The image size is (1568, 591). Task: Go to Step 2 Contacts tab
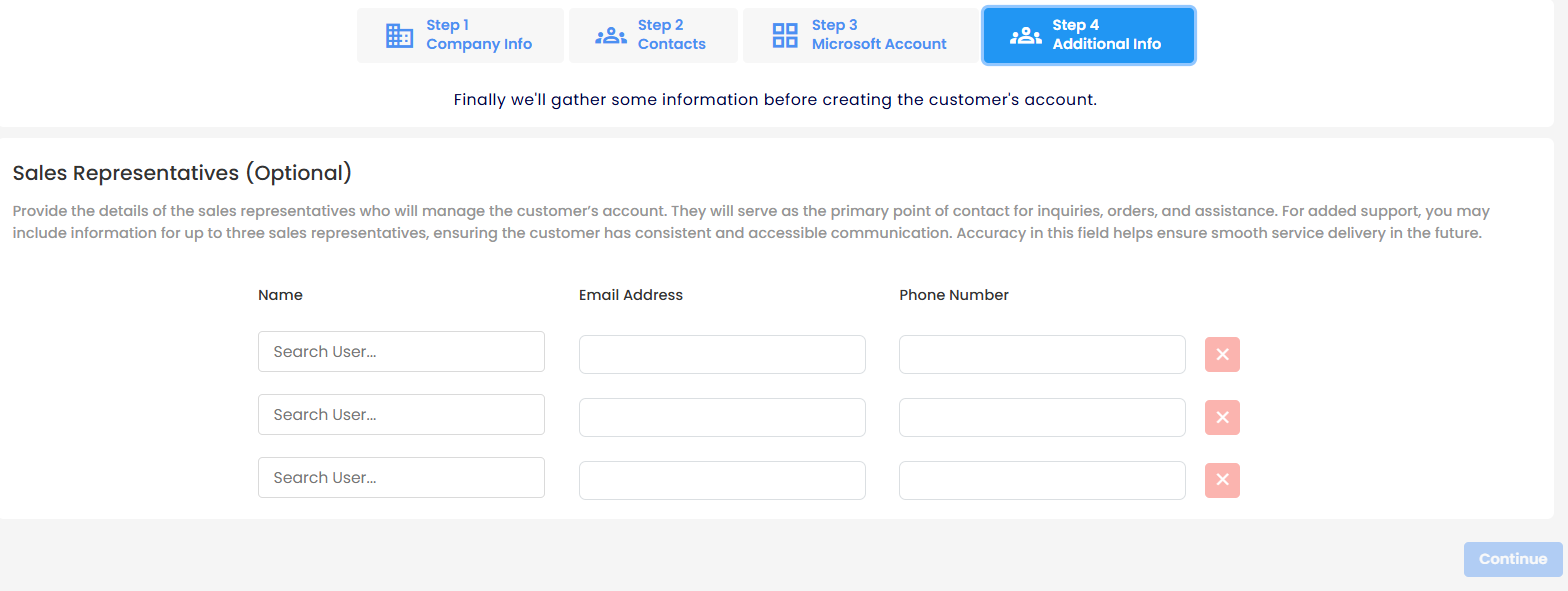pos(653,36)
